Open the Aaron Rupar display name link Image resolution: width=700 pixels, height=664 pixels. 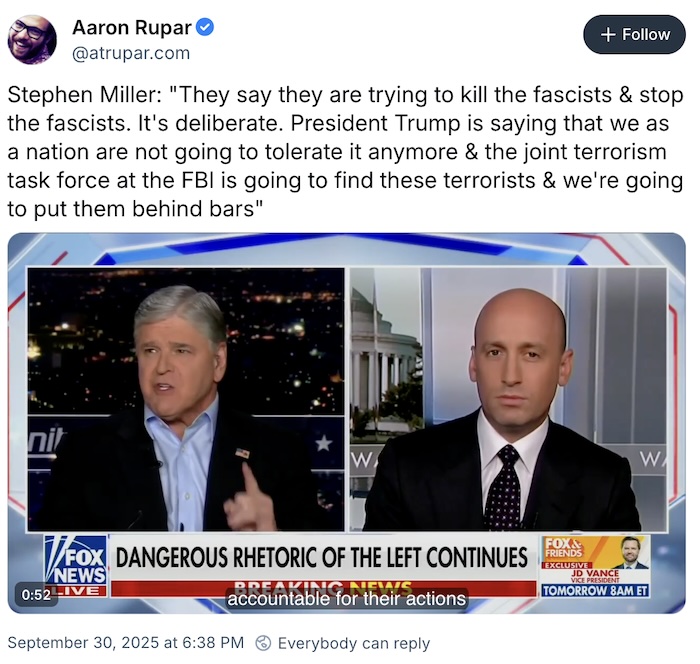(132, 28)
